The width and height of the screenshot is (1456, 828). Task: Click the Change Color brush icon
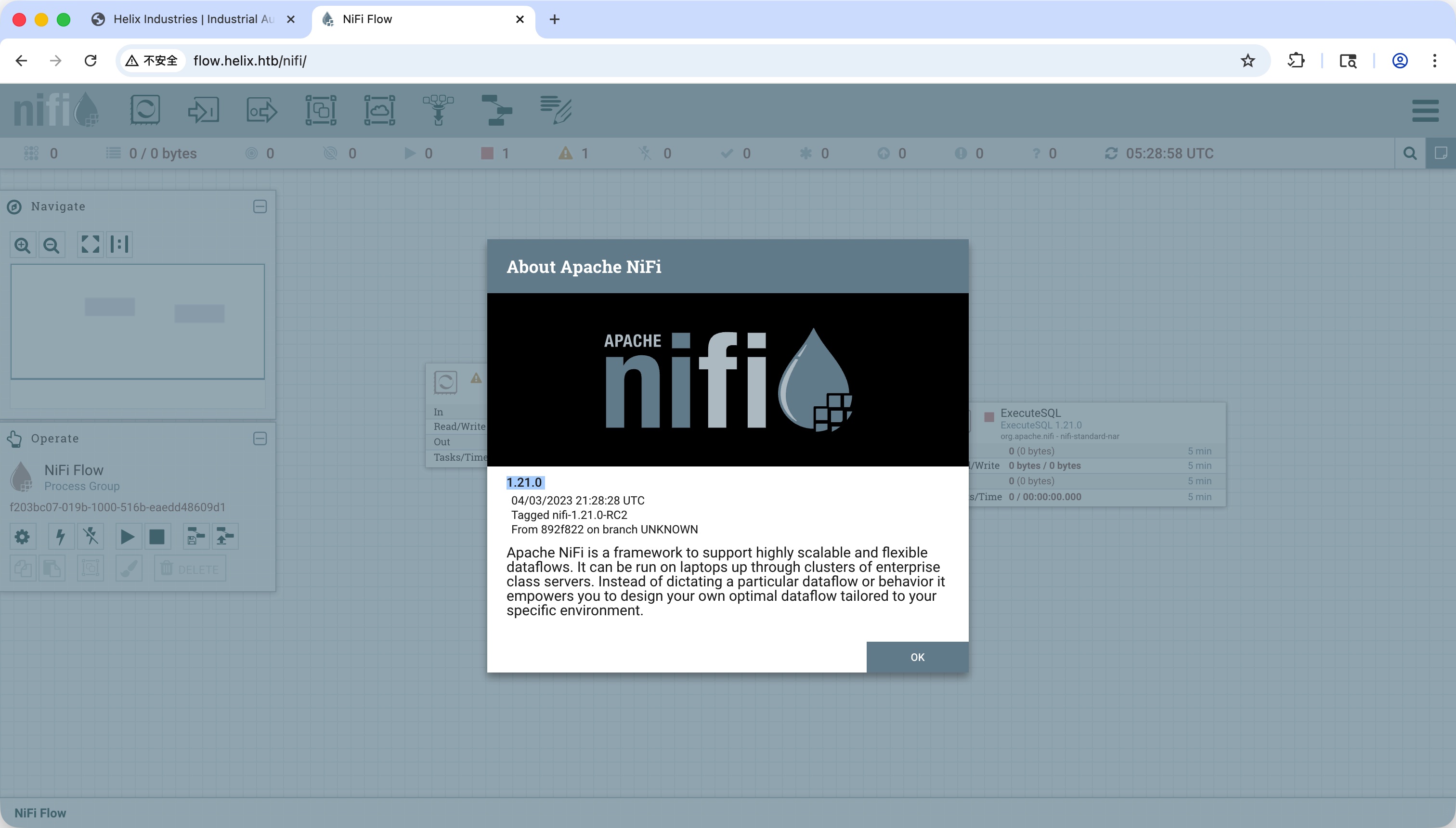(x=129, y=568)
